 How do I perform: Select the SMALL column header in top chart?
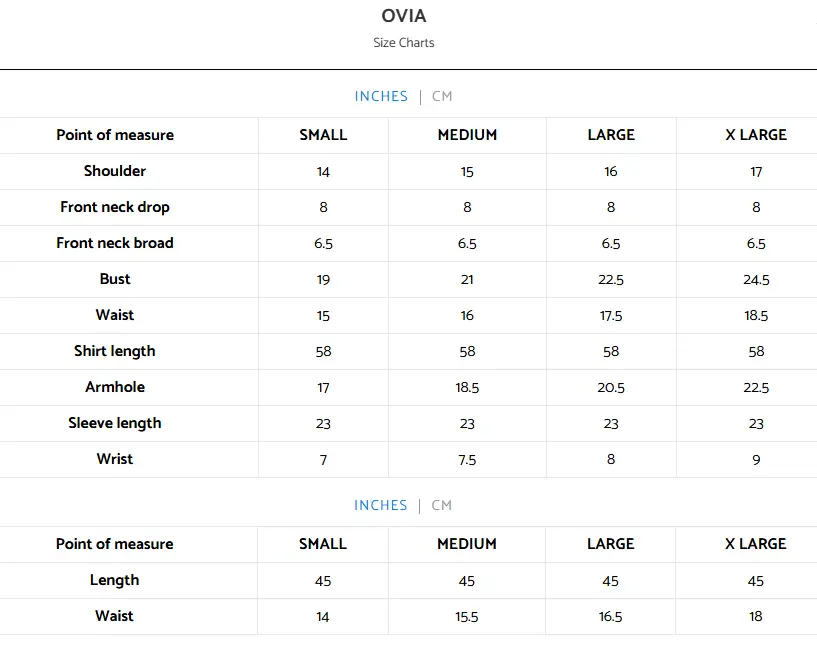[322, 135]
